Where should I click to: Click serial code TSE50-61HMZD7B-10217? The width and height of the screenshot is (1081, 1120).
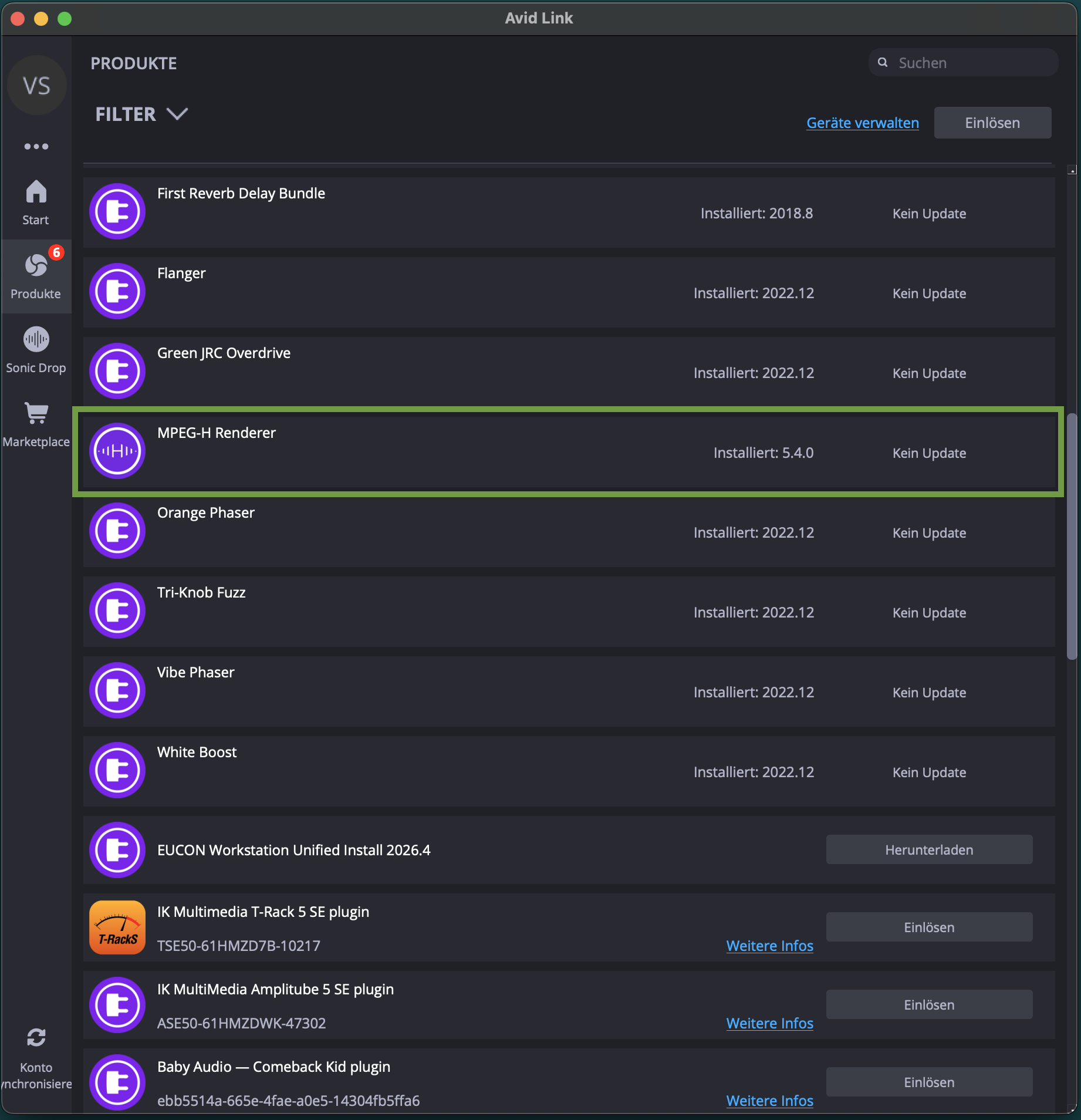(x=239, y=946)
